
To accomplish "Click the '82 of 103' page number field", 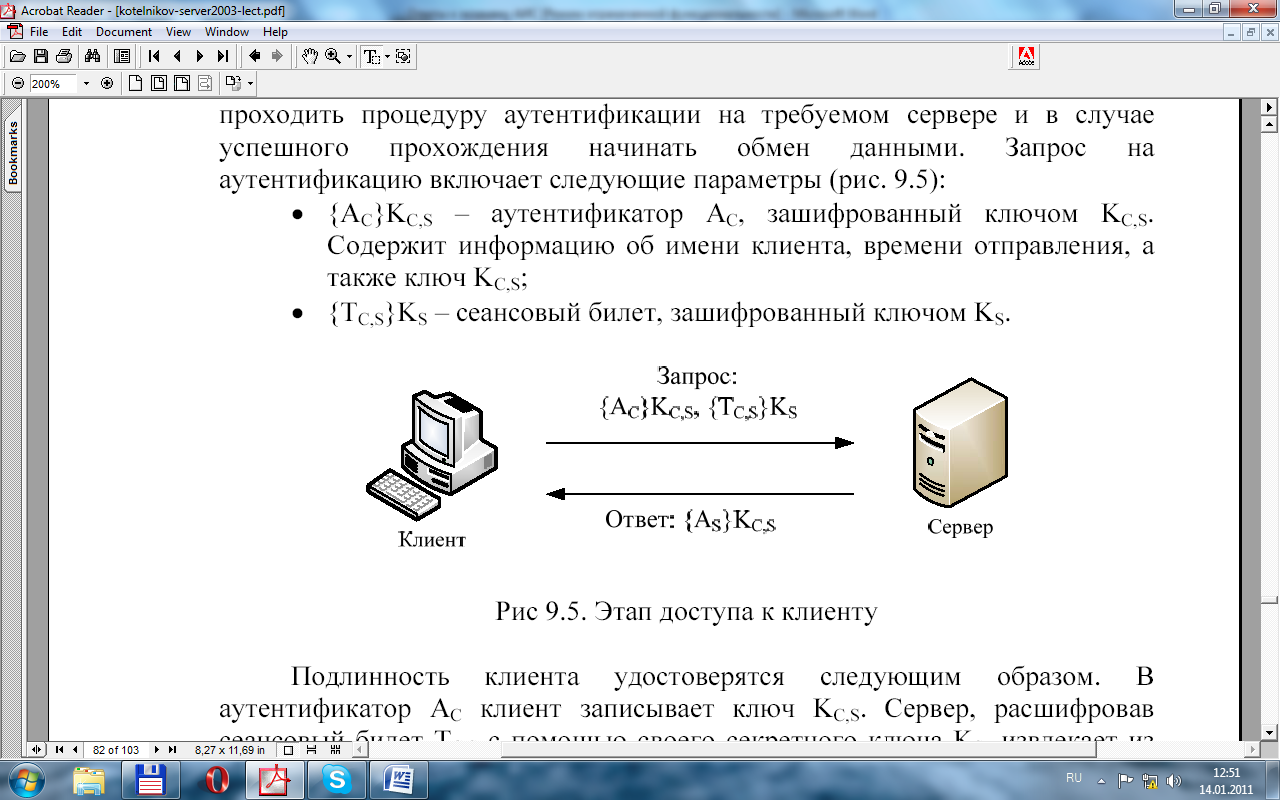I will 116,749.
